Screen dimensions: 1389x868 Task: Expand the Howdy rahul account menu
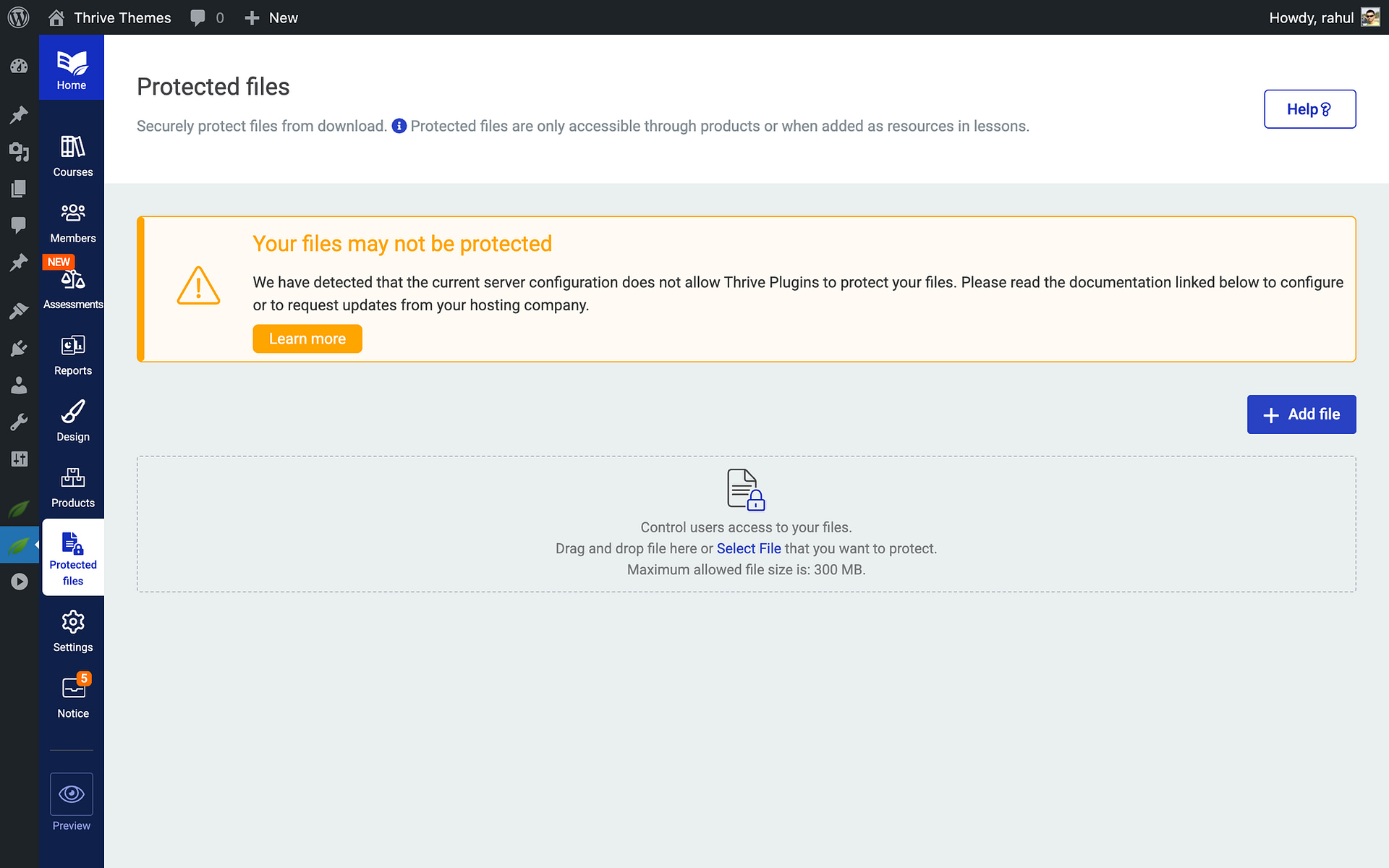point(1322,17)
